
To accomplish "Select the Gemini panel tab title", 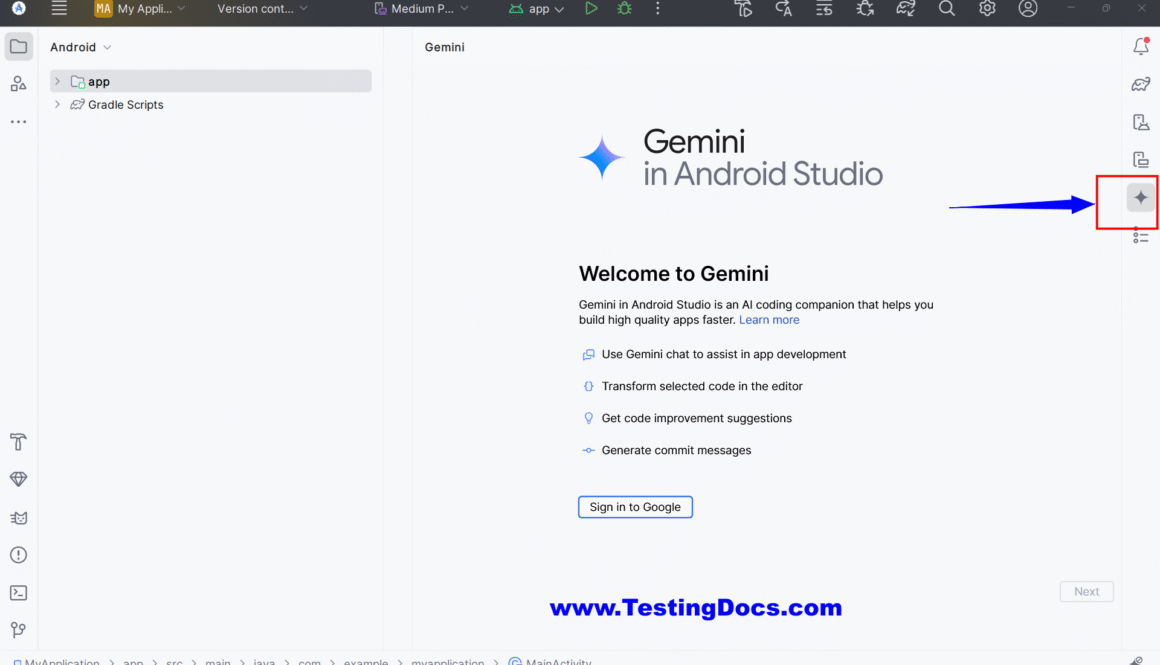I will click(444, 47).
